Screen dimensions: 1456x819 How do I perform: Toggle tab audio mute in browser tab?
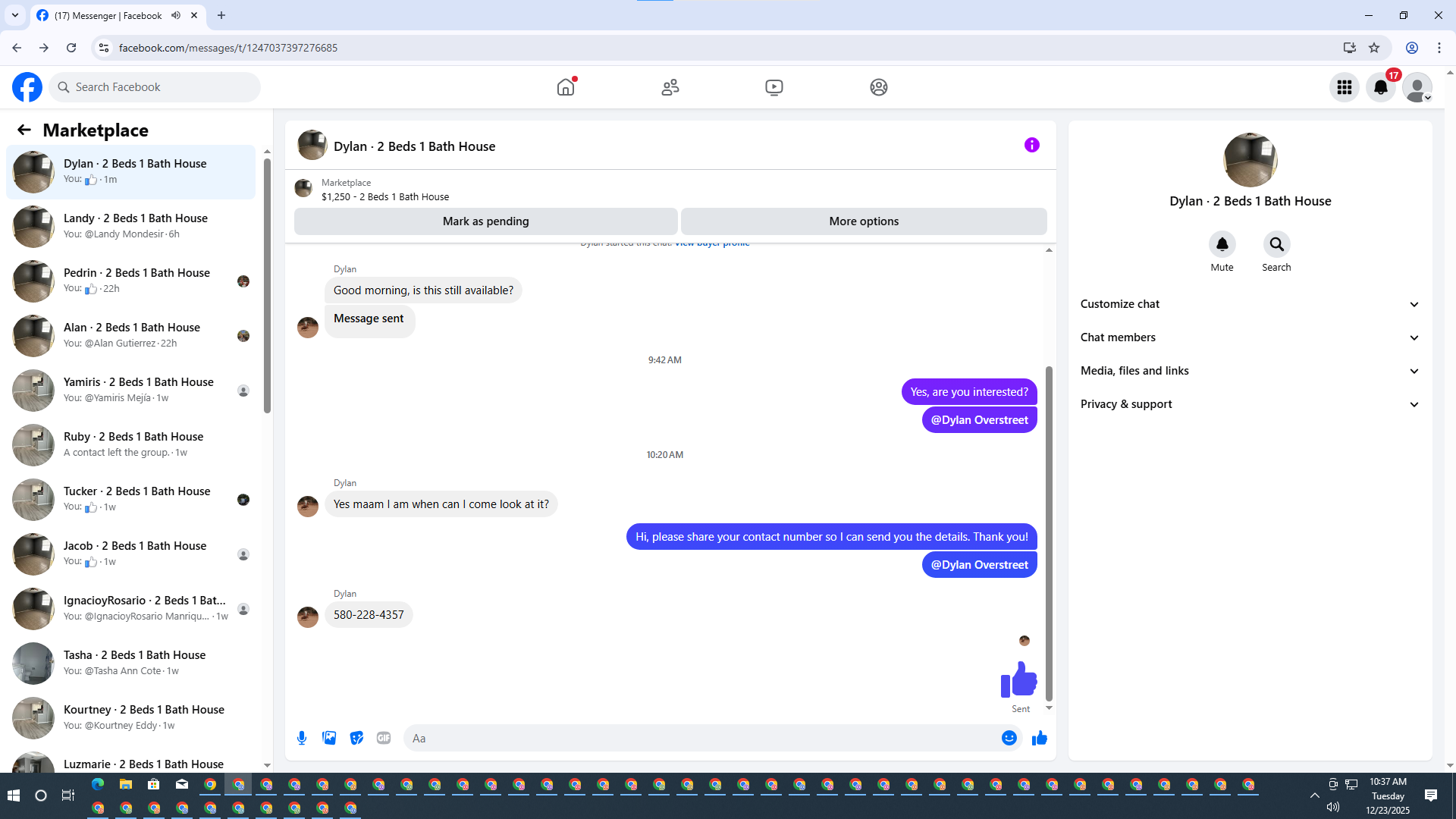tap(176, 15)
